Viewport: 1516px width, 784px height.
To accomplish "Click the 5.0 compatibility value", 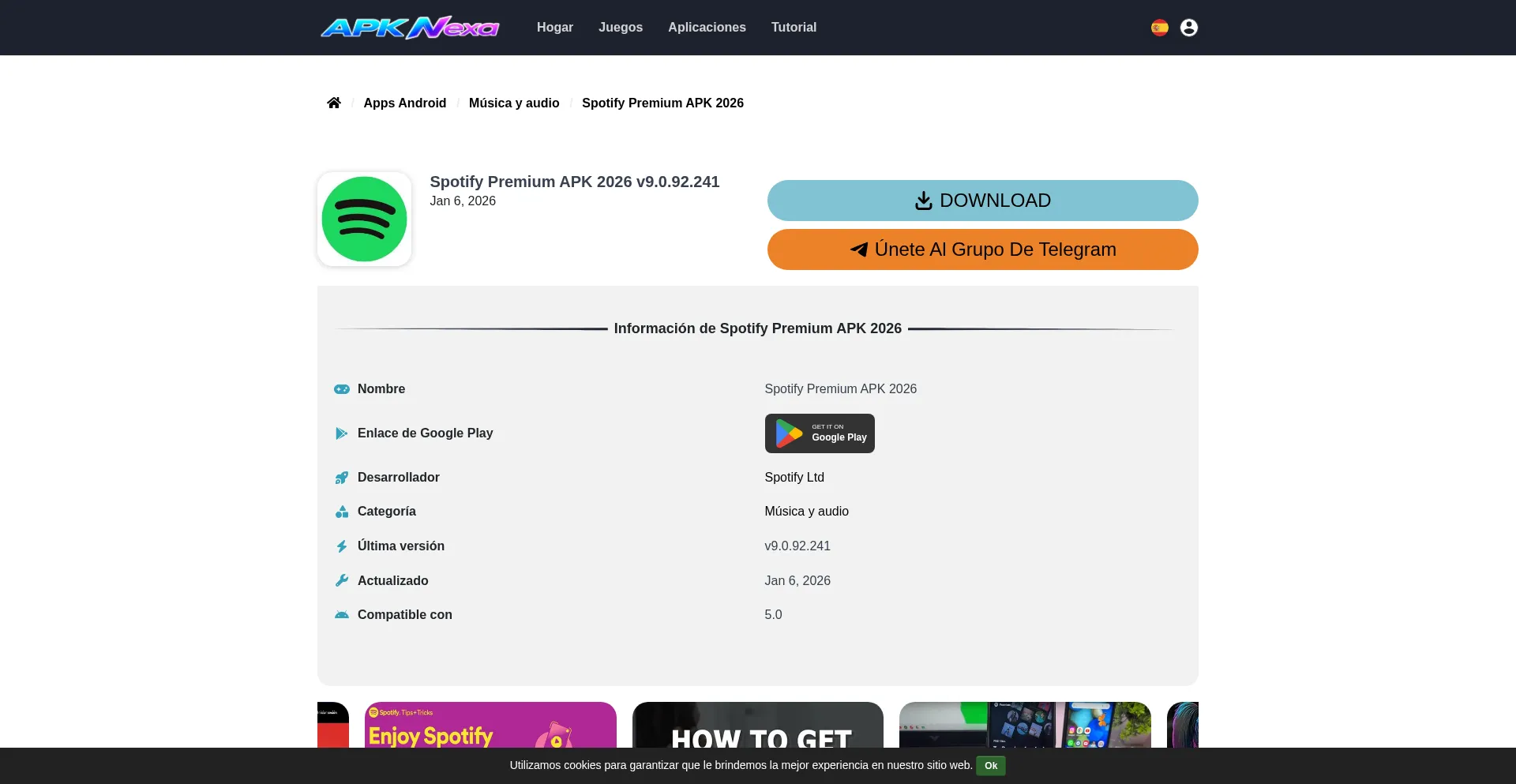I will click(773, 615).
